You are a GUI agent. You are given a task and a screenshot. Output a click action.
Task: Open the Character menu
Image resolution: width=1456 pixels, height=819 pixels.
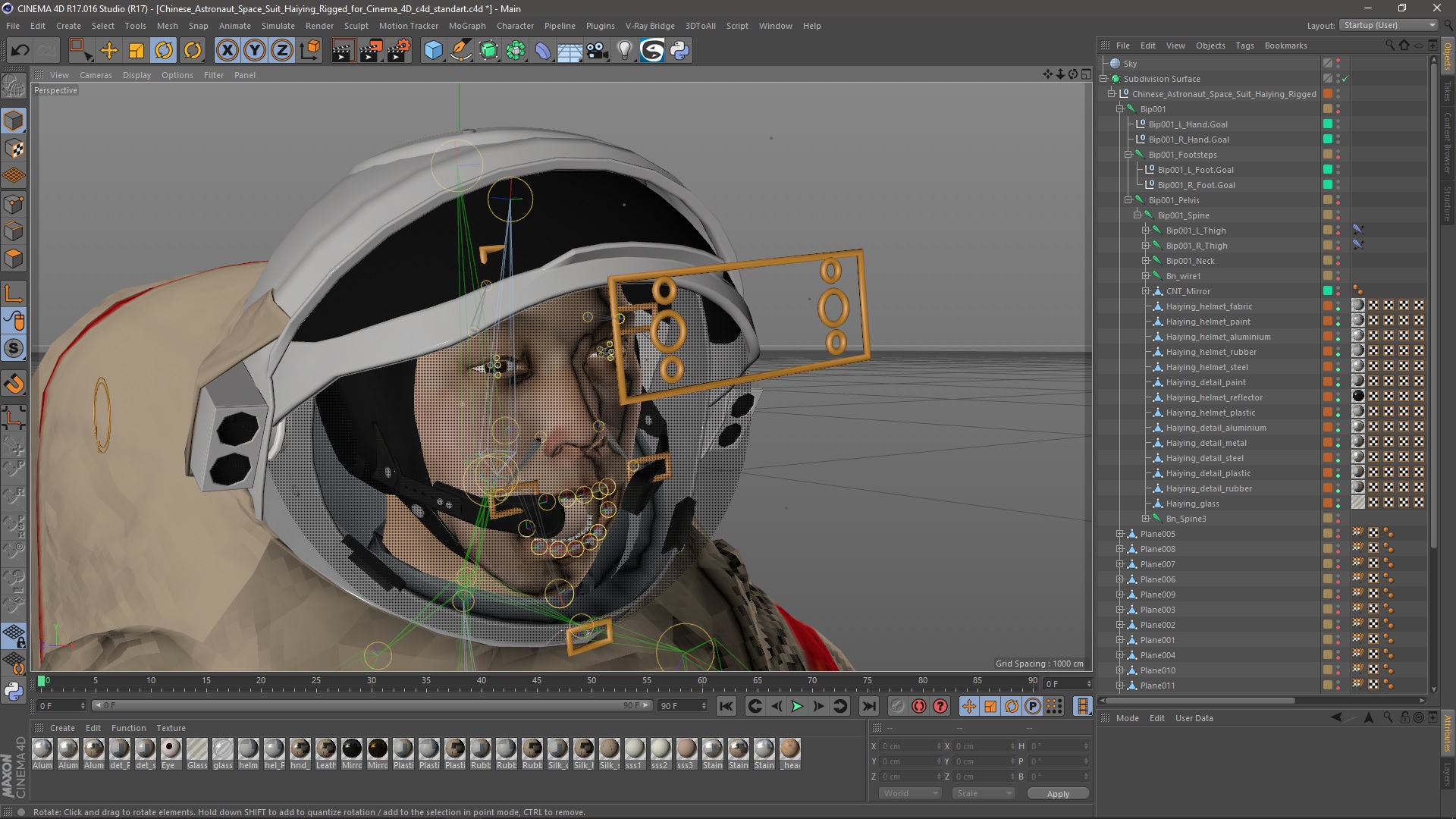(515, 26)
